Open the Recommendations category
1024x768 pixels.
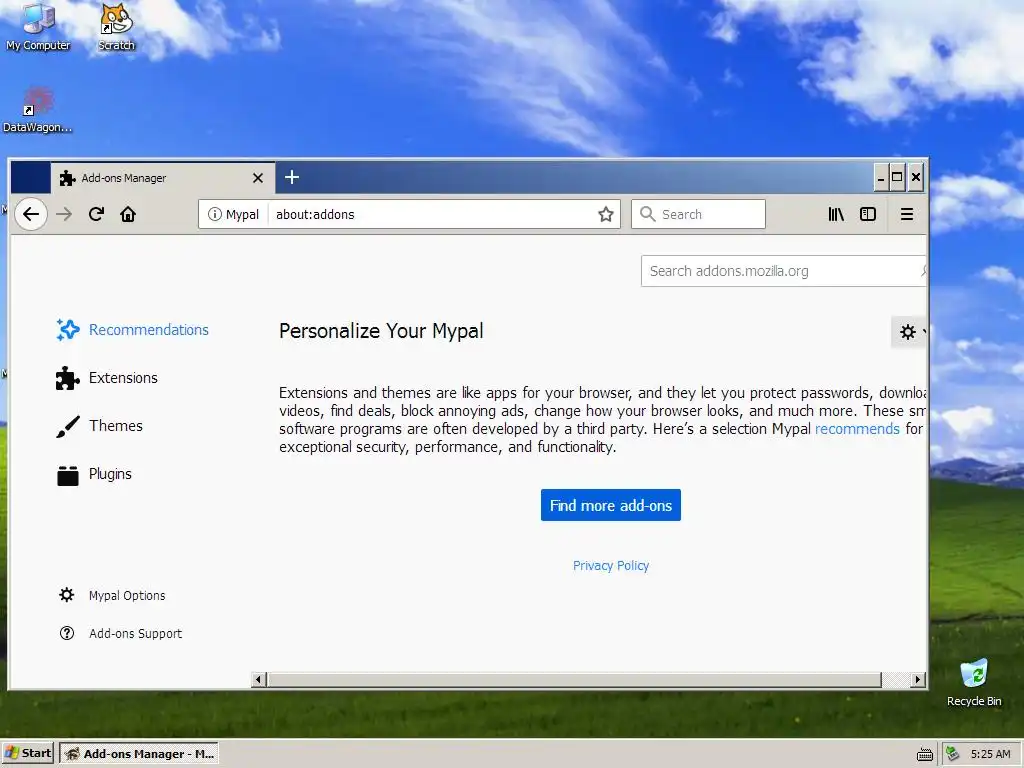(x=133, y=330)
